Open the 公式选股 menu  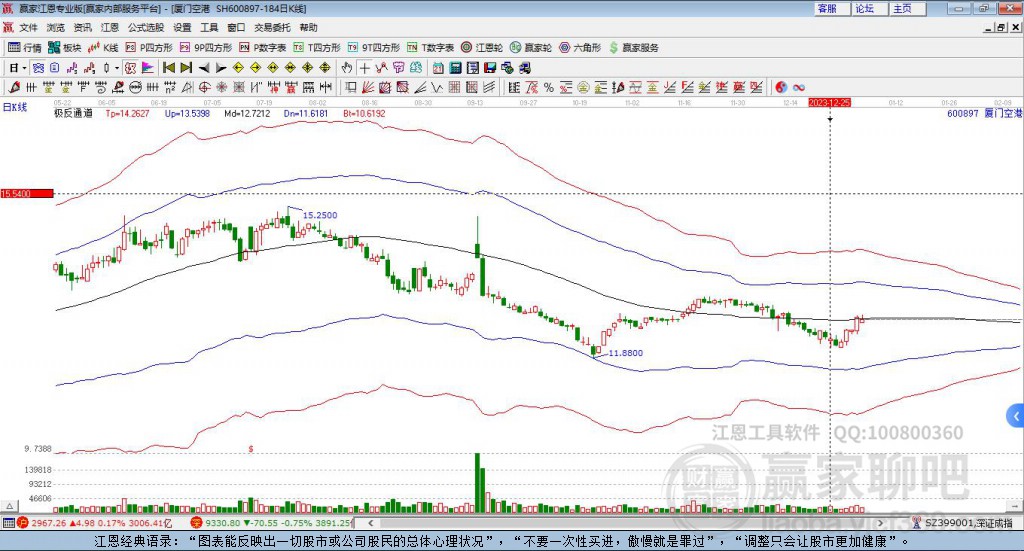146,27
